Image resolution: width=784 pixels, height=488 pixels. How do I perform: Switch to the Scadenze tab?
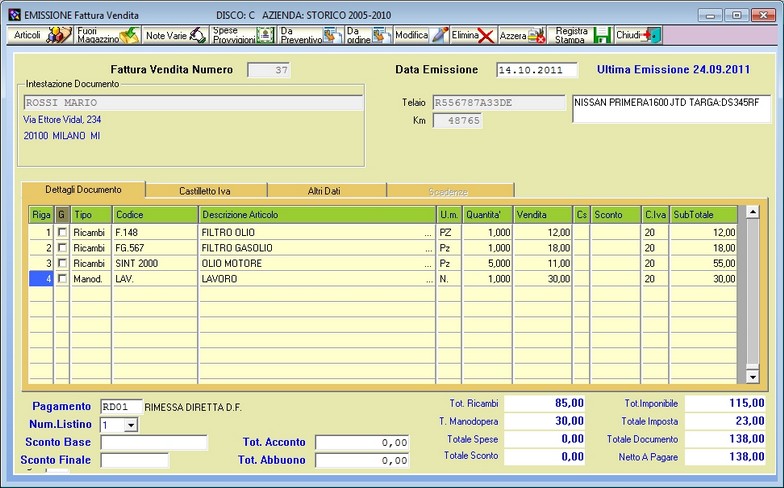tap(448, 192)
